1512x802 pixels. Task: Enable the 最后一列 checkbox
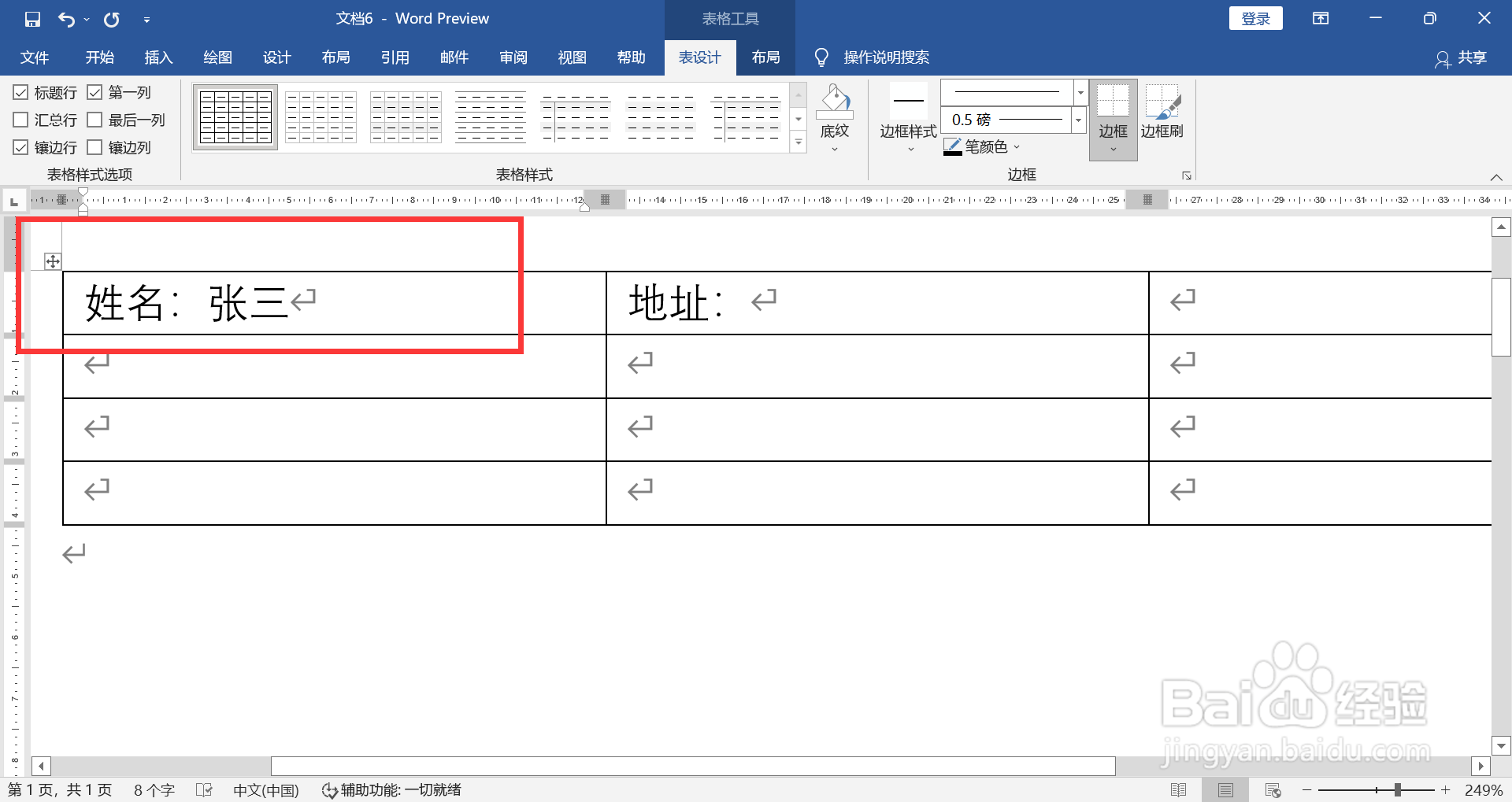95,120
